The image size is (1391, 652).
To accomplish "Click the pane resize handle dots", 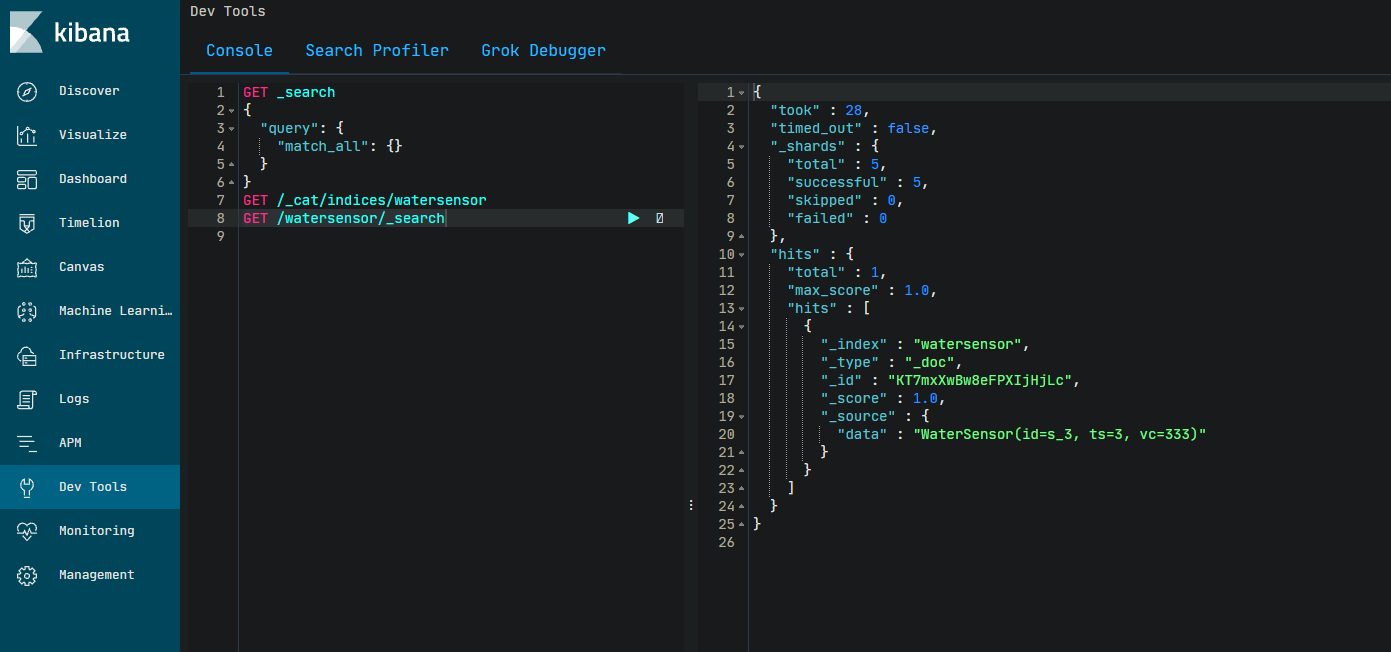I will tap(691, 506).
